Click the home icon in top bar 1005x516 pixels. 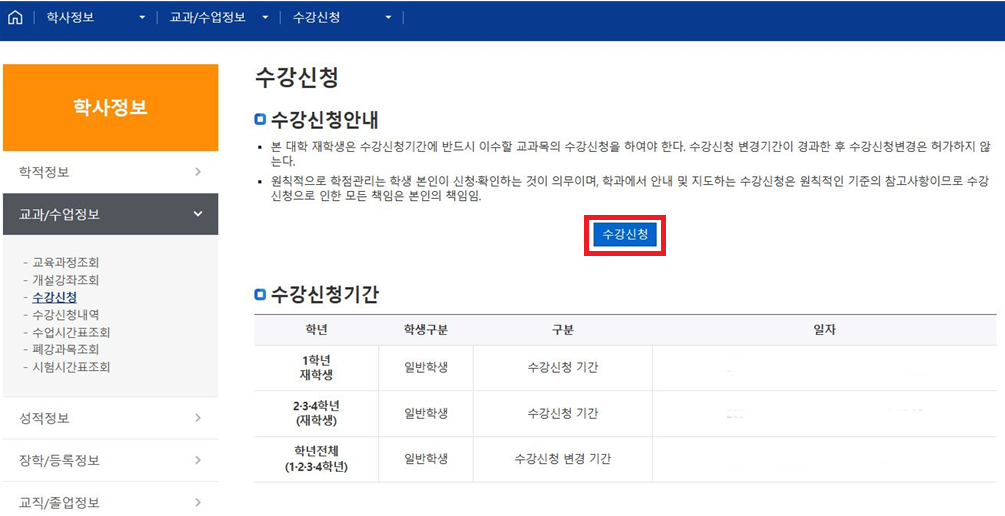15,18
